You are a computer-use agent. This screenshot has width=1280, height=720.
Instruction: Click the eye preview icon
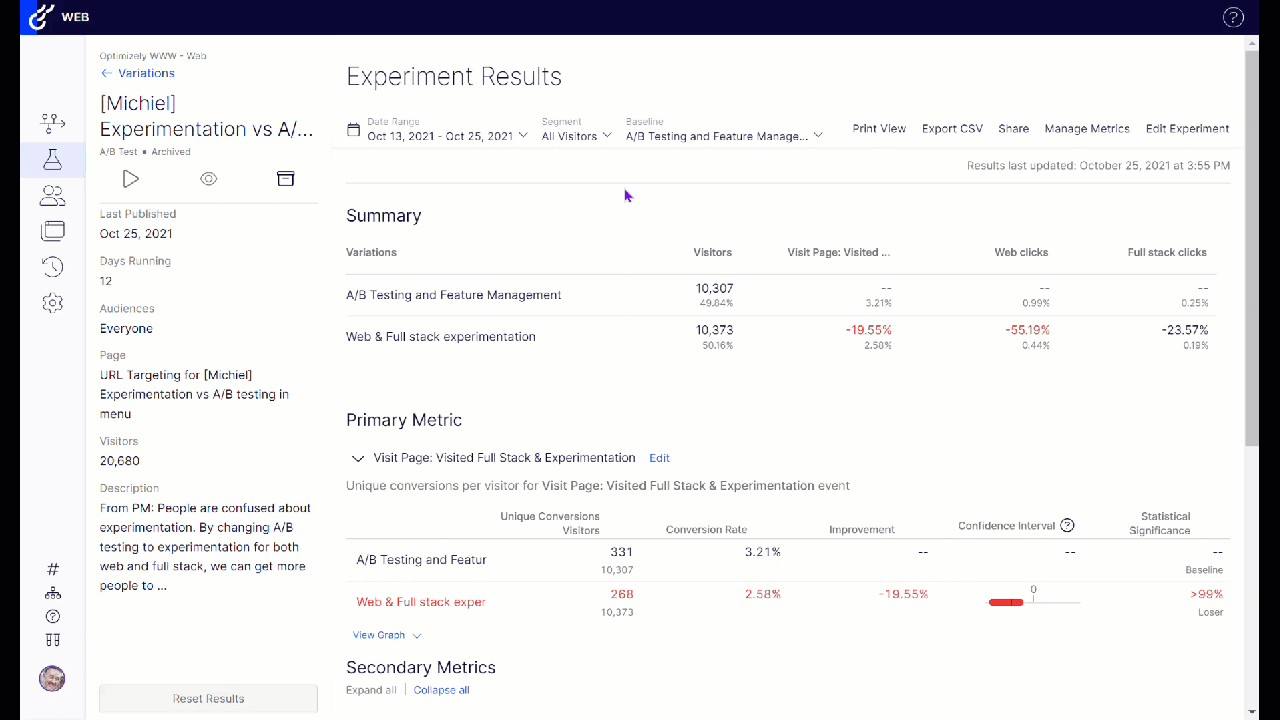(208, 179)
